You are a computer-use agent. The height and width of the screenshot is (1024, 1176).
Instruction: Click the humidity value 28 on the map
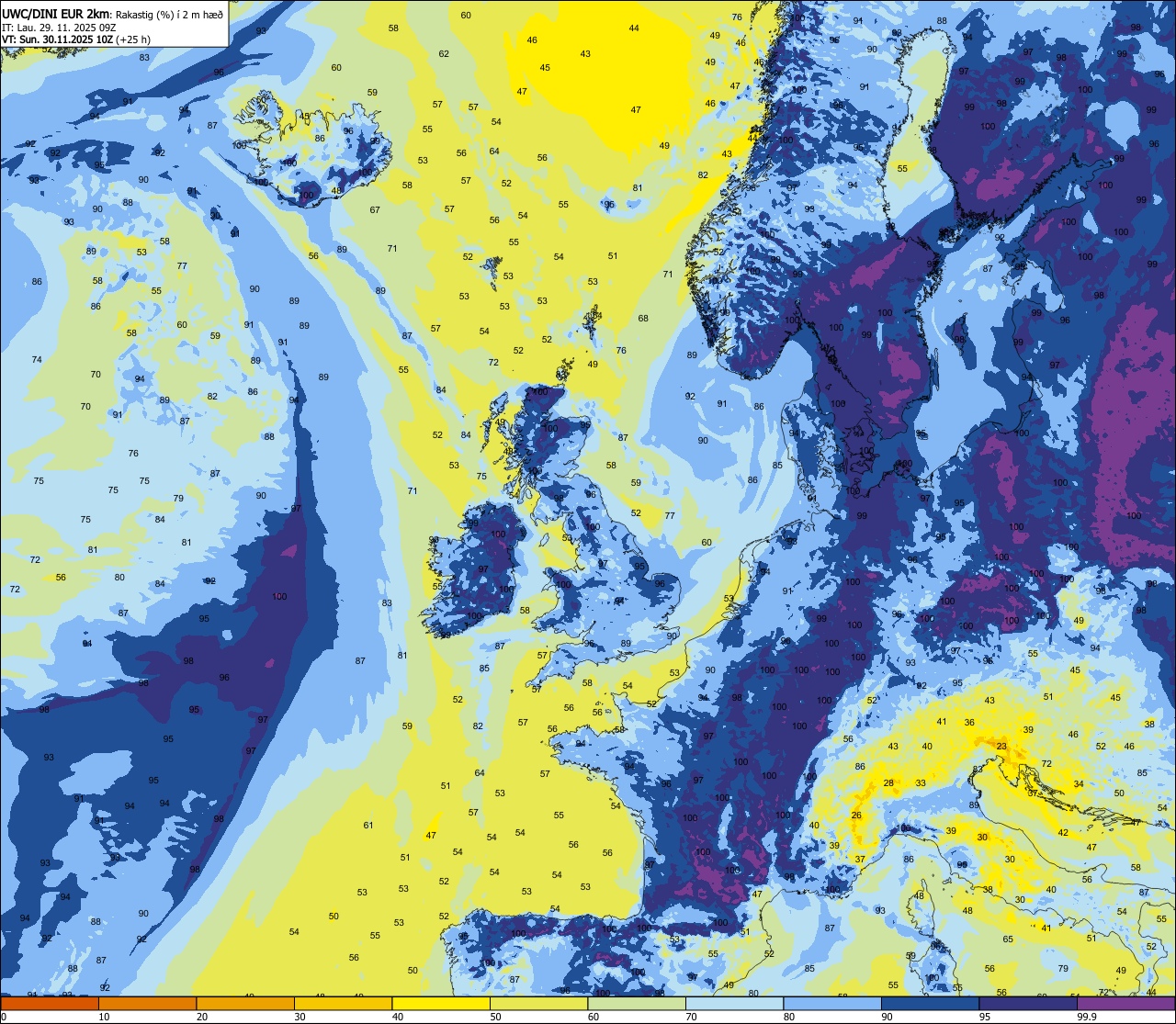[x=888, y=783]
